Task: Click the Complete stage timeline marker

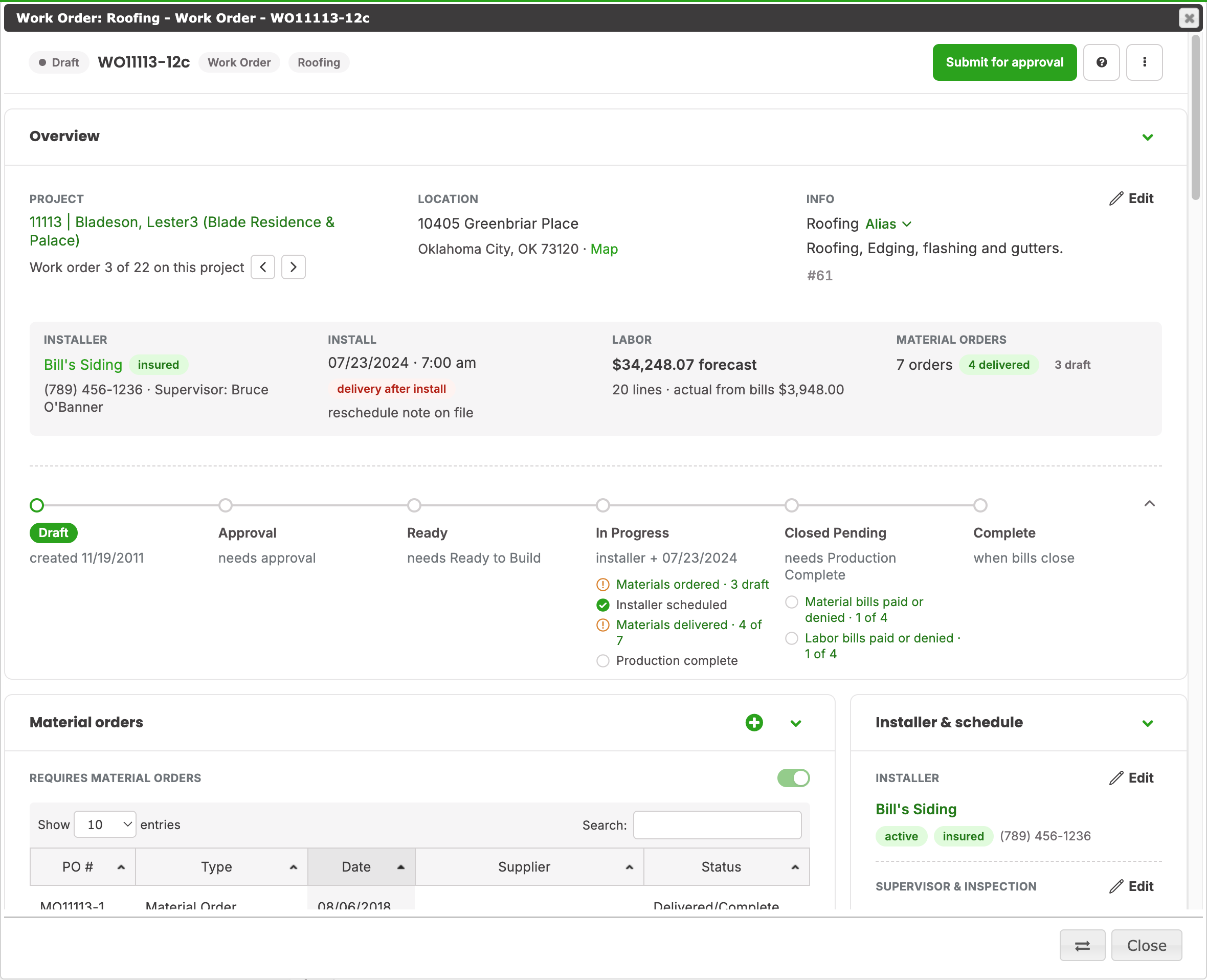Action: click(980, 505)
